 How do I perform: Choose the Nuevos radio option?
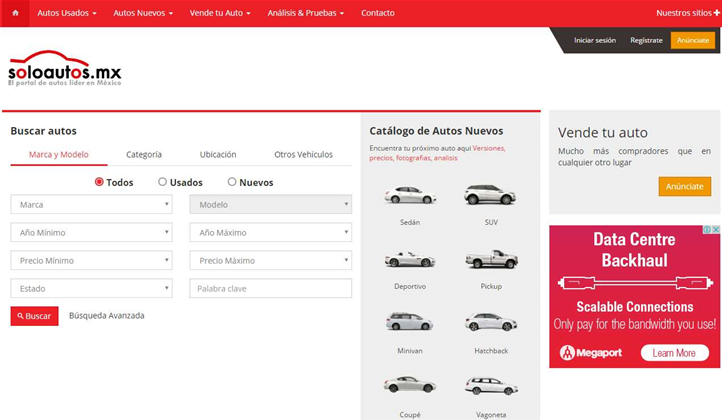tap(232, 182)
